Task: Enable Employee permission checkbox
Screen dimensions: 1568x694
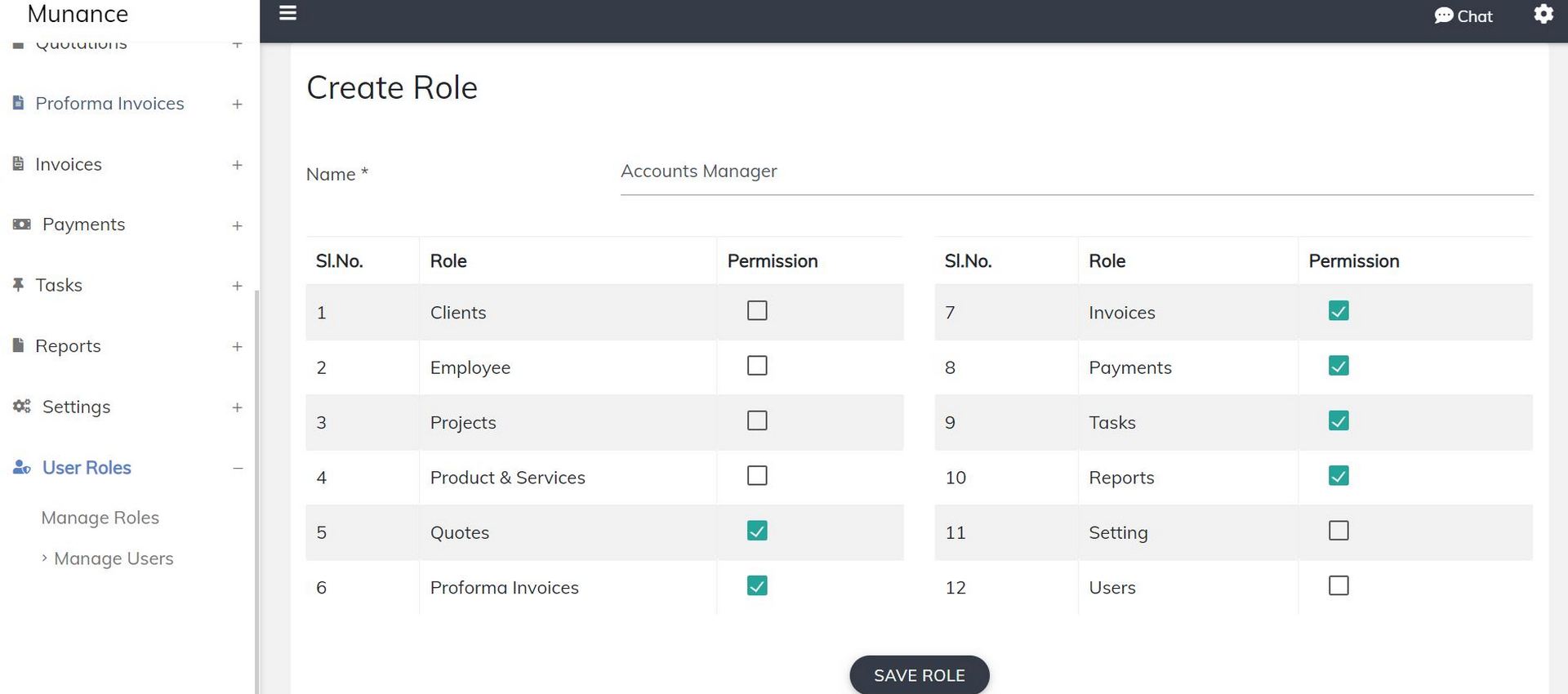Action: [757, 366]
